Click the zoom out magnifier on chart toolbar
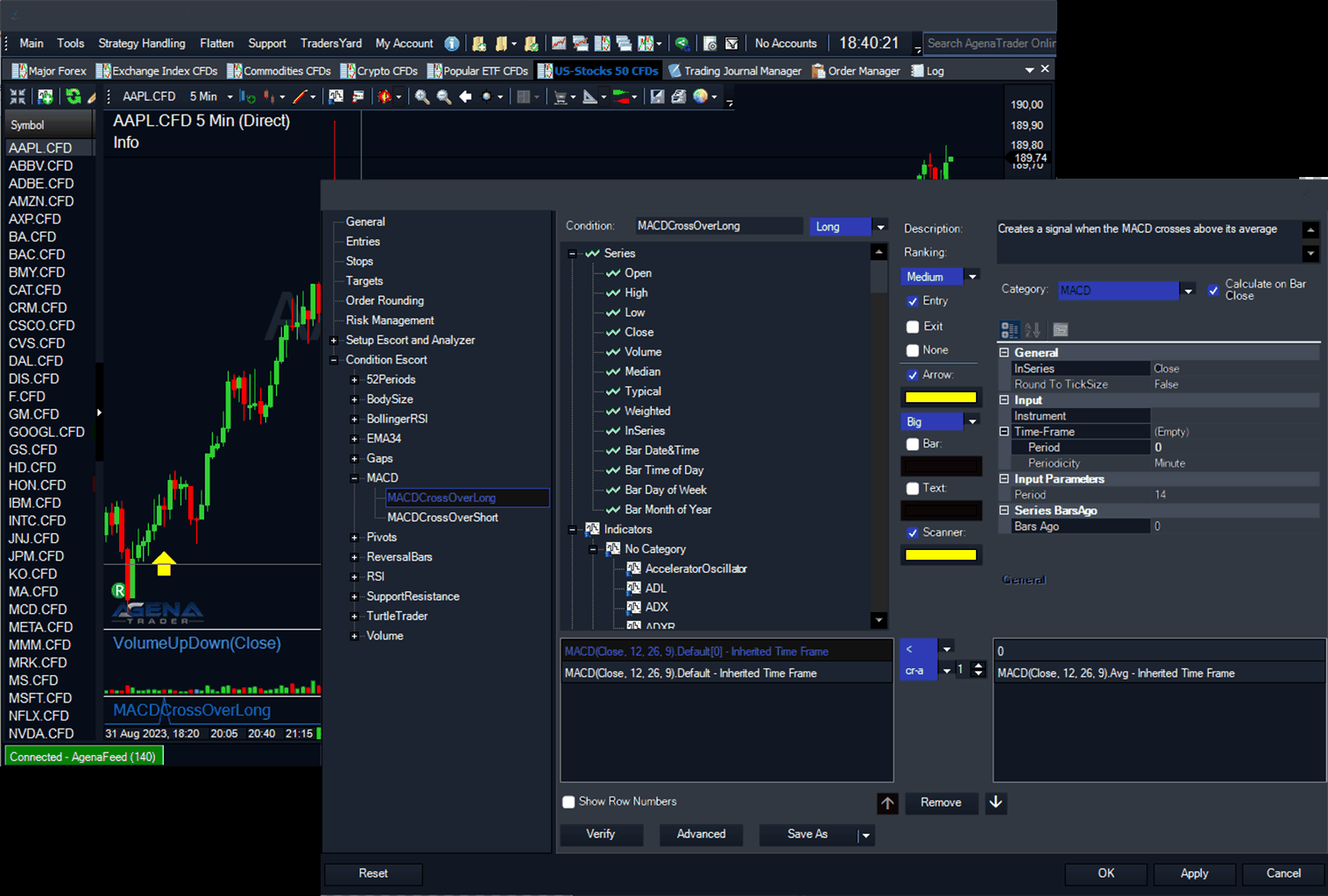 [444, 96]
